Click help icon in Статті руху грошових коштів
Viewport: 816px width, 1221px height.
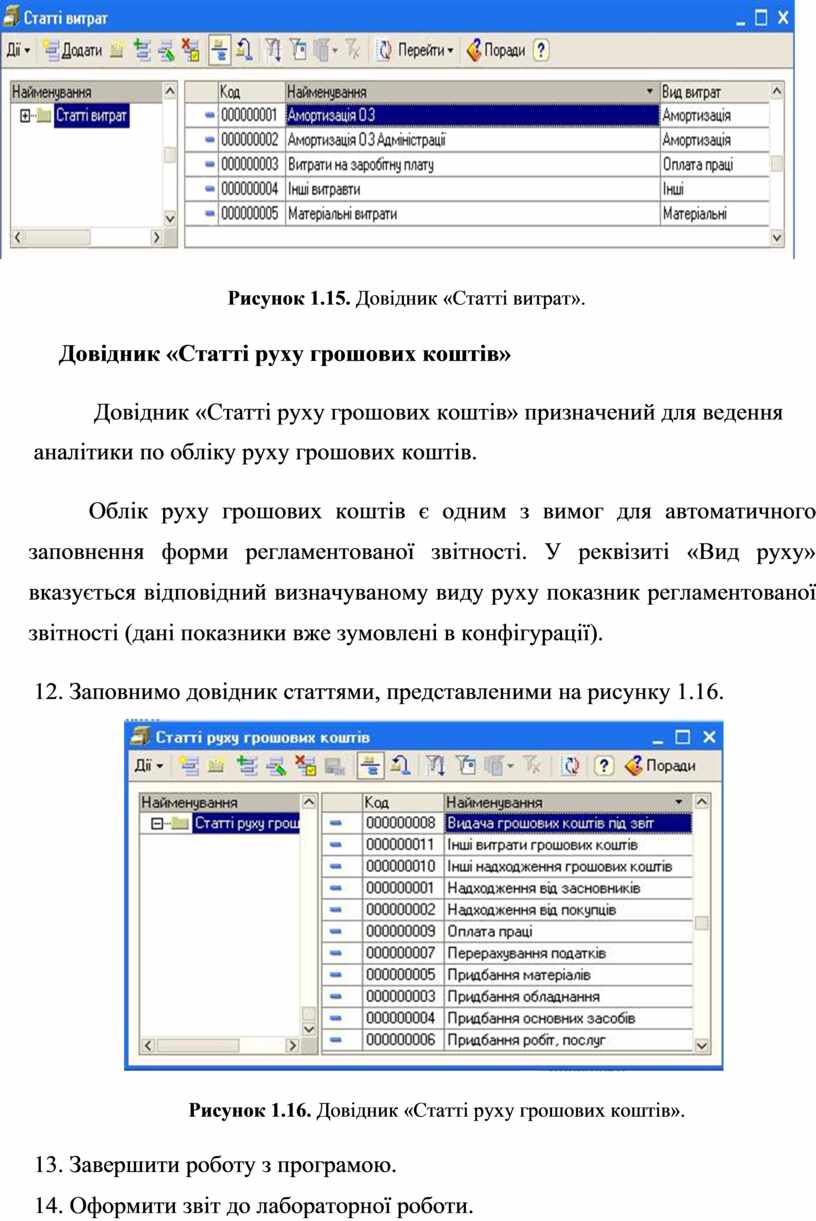click(603, 766)
